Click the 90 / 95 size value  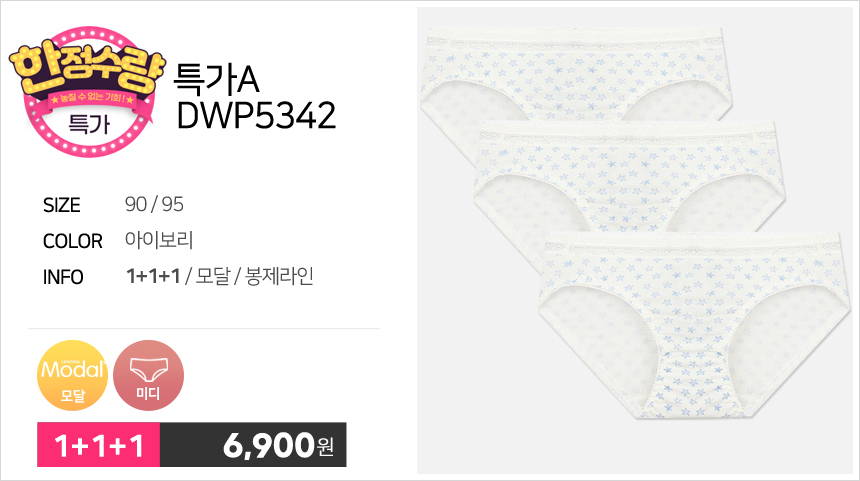coord(154,205)
